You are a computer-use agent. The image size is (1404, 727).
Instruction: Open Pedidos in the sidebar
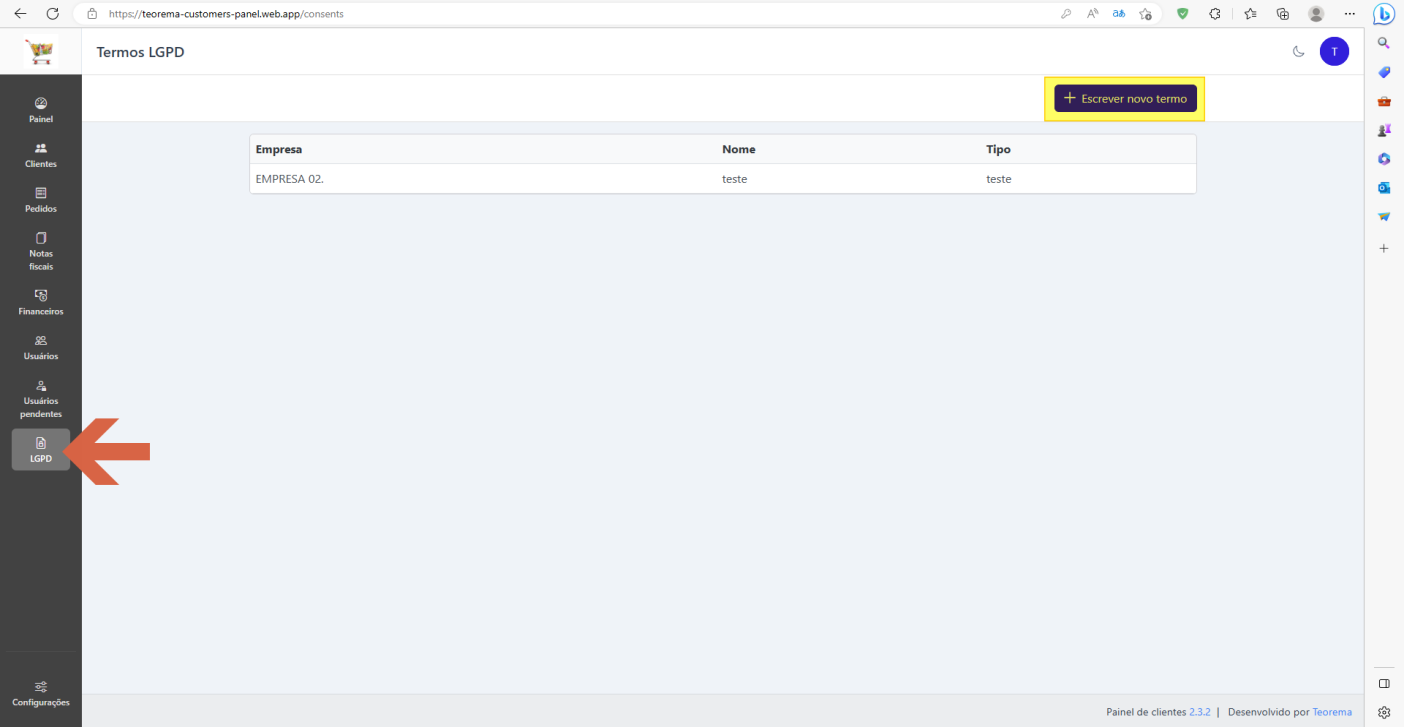pyautogui.click(x=41, y=200)
